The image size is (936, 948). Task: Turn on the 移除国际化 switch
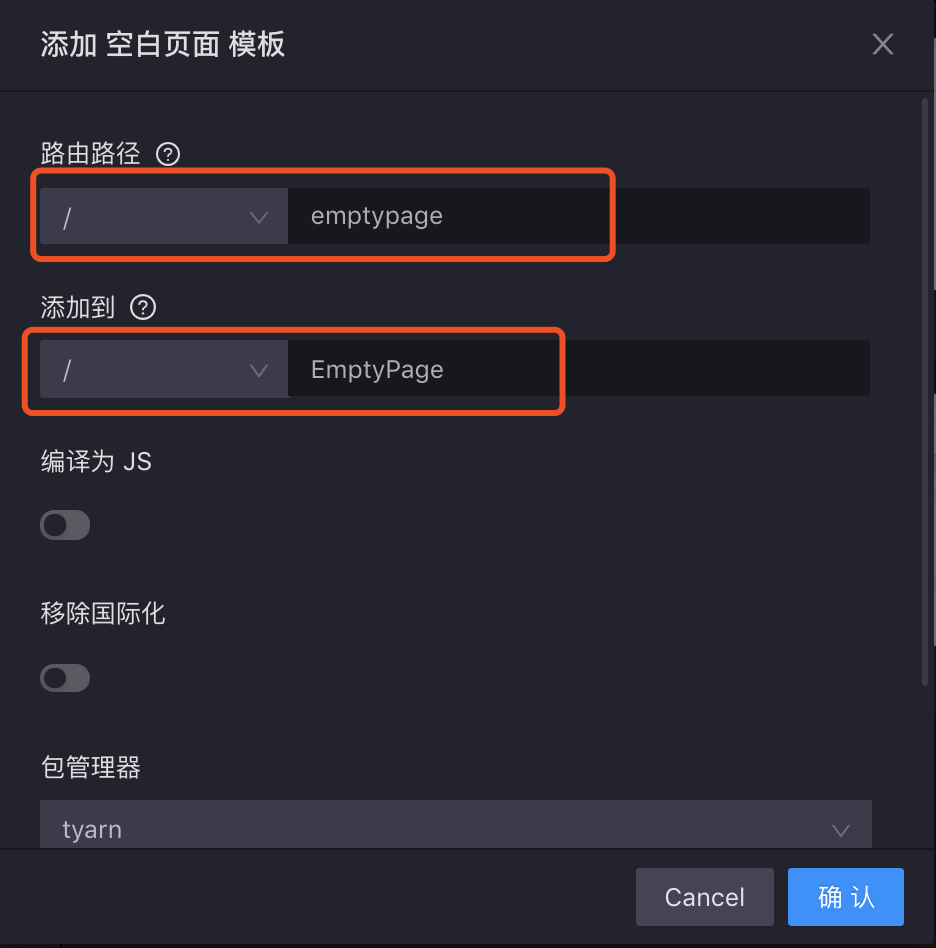(64, 678)
